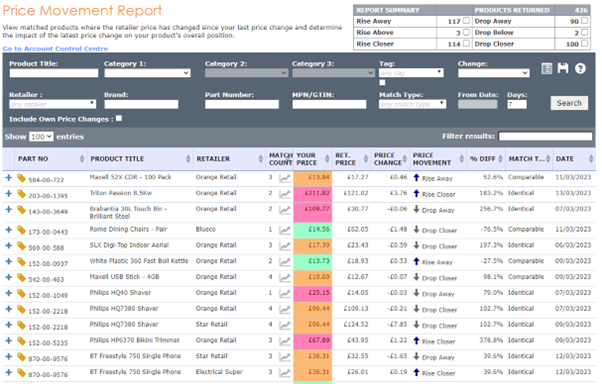Sort by the DATE column header
Image resolution: width=602 pixels, height=384 pixels.
pos(574,159)
